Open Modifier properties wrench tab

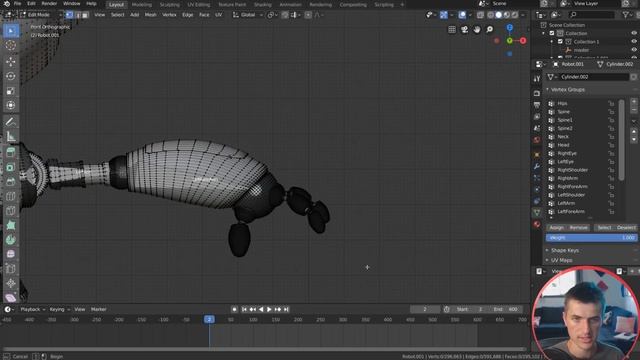tap(537, 167)
